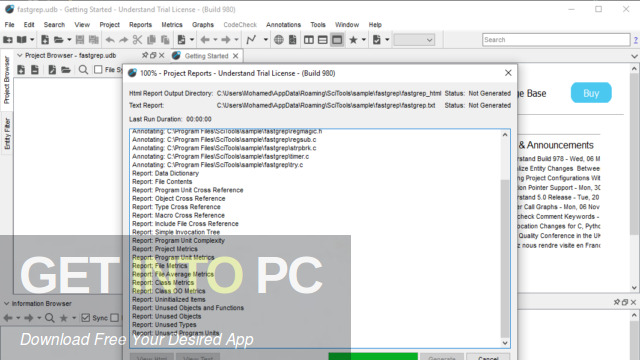
Task: Click the Cut scissors icon
Action: pos(137,40)
